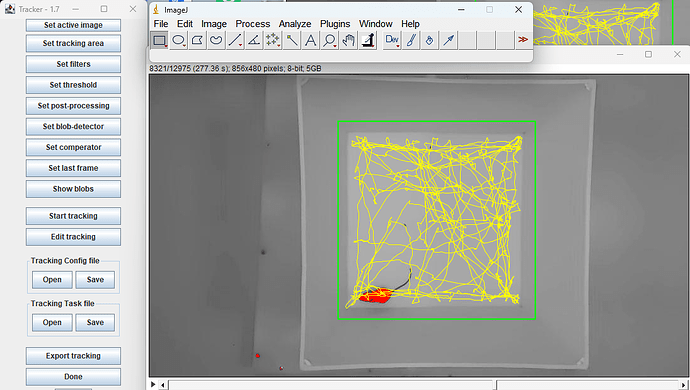The image size is (690, 390).
Task: Select the Multi-point tool
Action: [x=273, y=40]
